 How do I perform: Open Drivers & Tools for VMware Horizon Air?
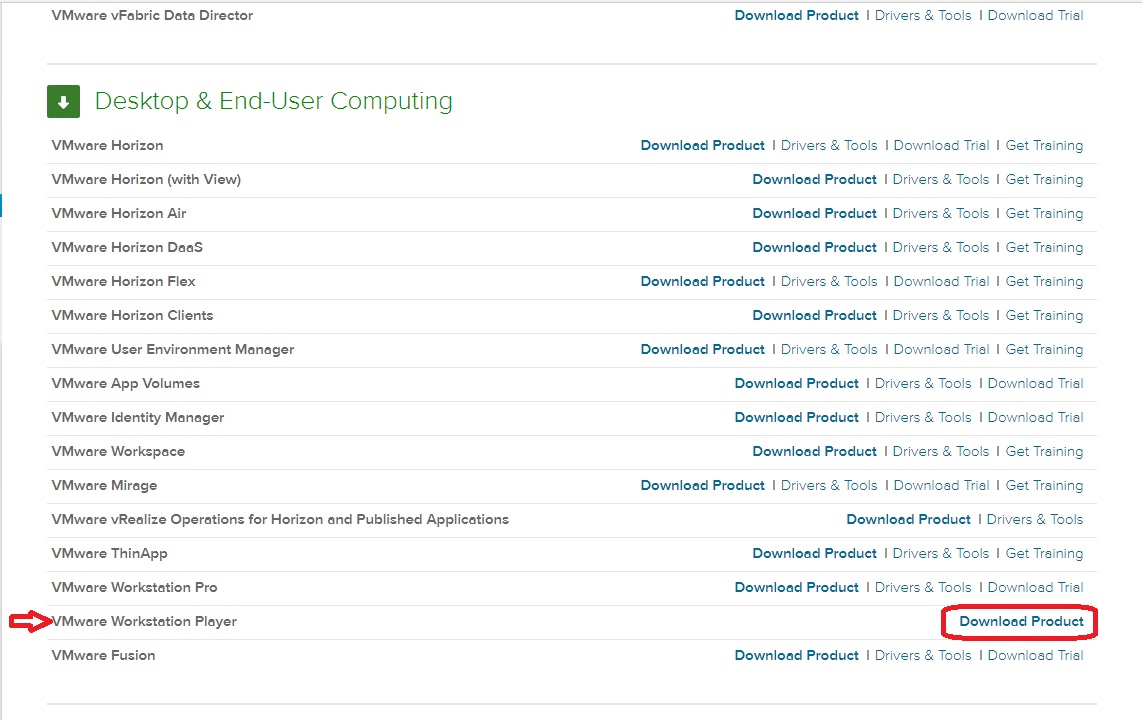(941, 213)
